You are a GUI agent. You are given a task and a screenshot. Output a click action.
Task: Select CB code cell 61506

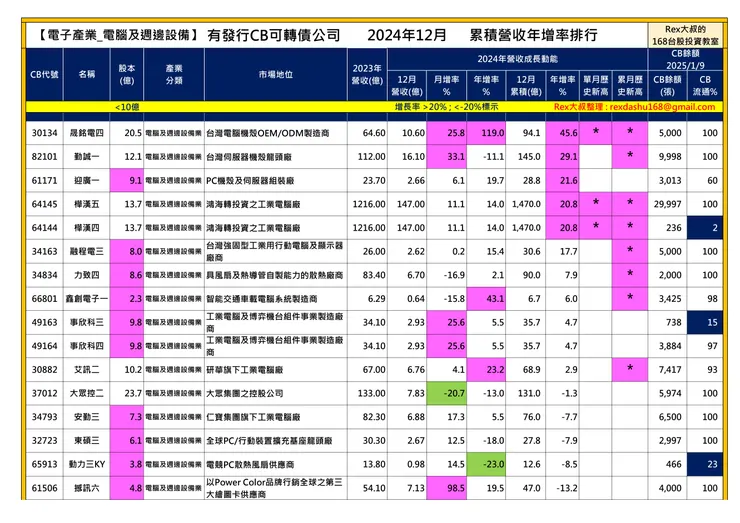point(44,488)
